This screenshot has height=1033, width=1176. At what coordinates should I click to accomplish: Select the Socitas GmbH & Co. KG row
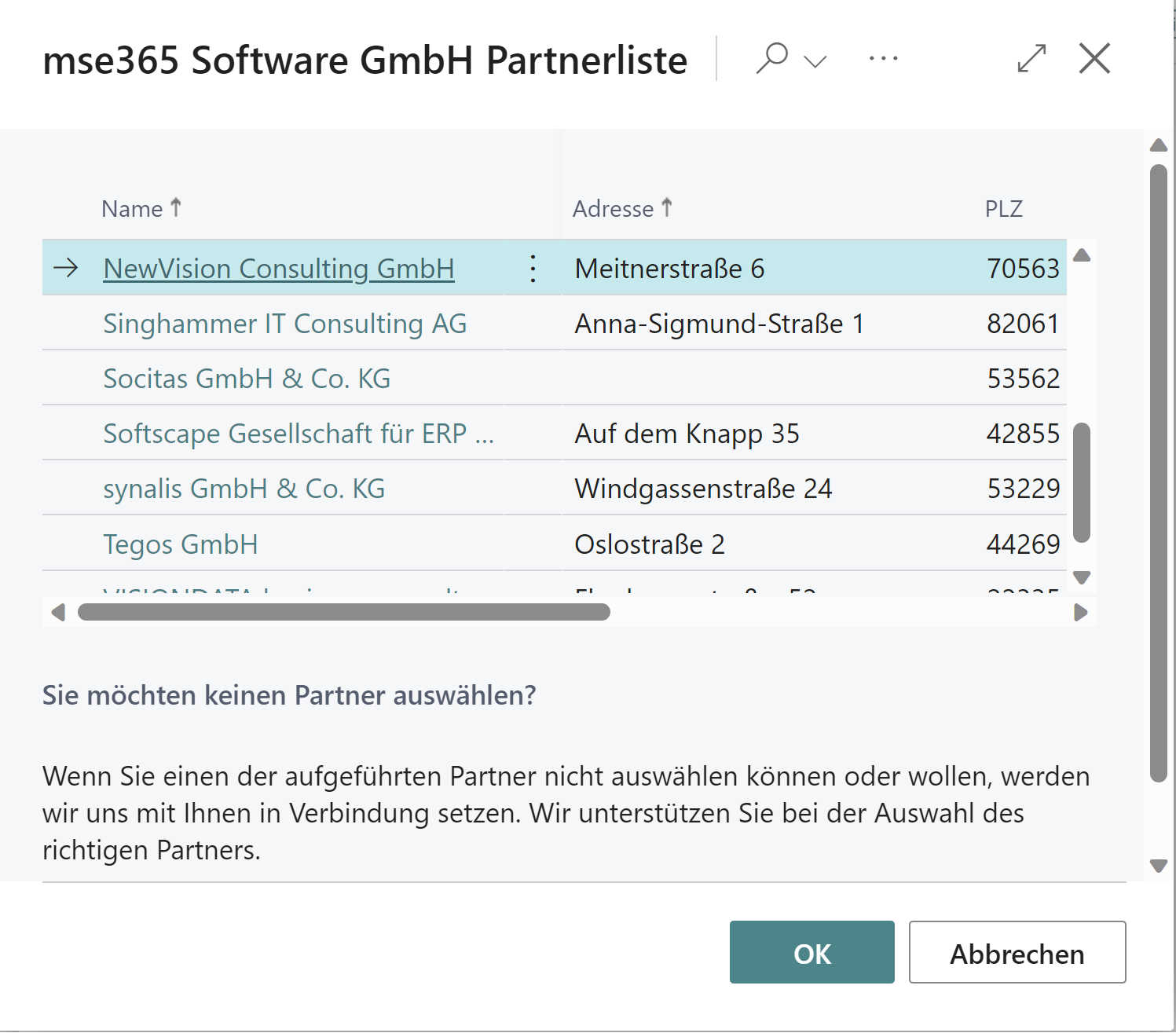click(x=247, y=378)
